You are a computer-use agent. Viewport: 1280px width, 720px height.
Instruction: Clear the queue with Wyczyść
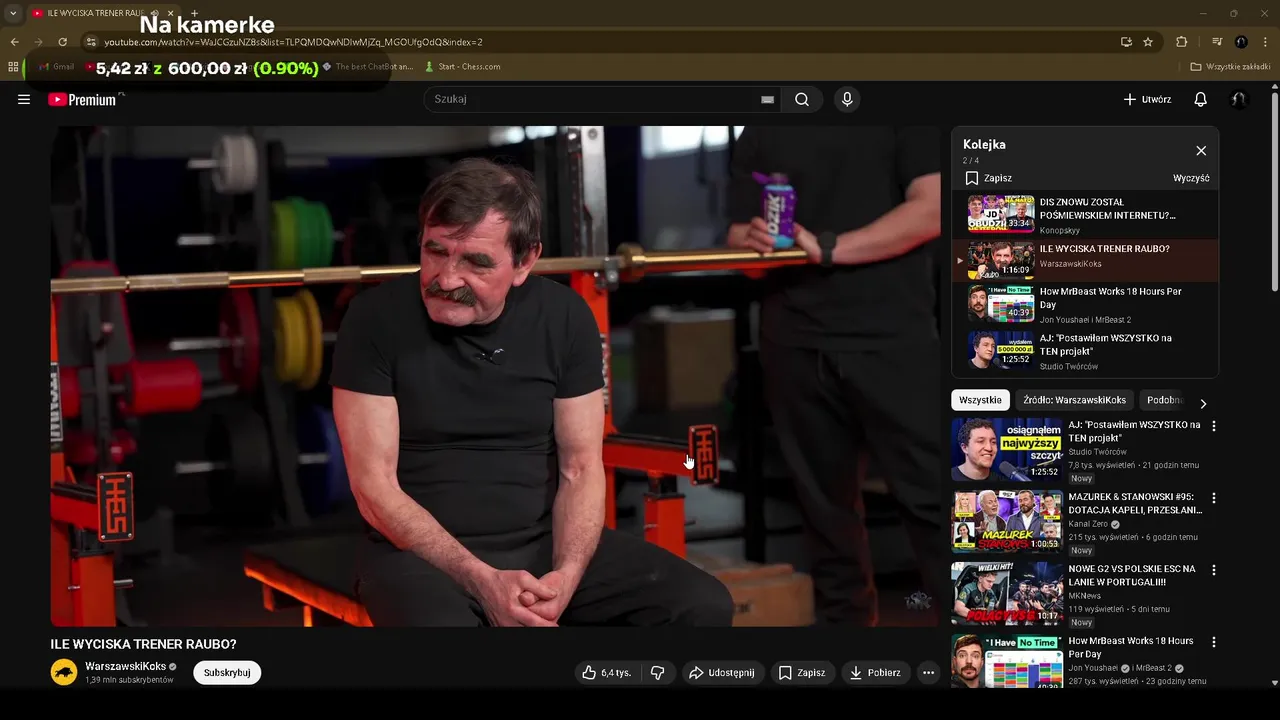pyautogui.click(x=1191, y=178)
